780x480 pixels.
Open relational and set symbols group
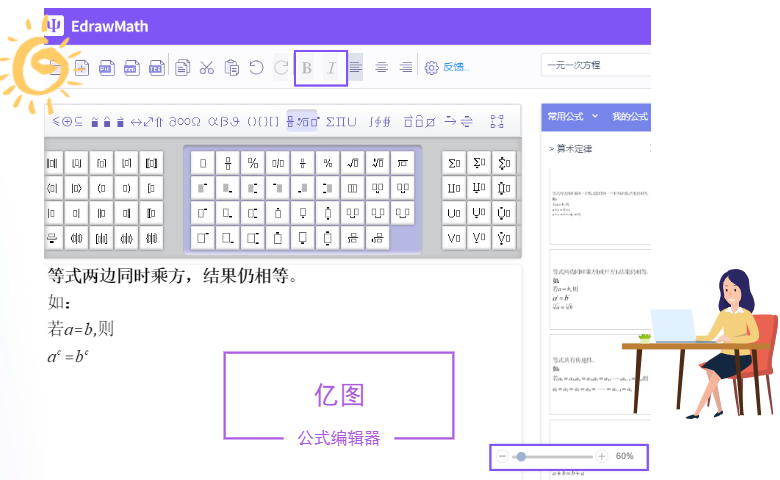click(68, 121)
